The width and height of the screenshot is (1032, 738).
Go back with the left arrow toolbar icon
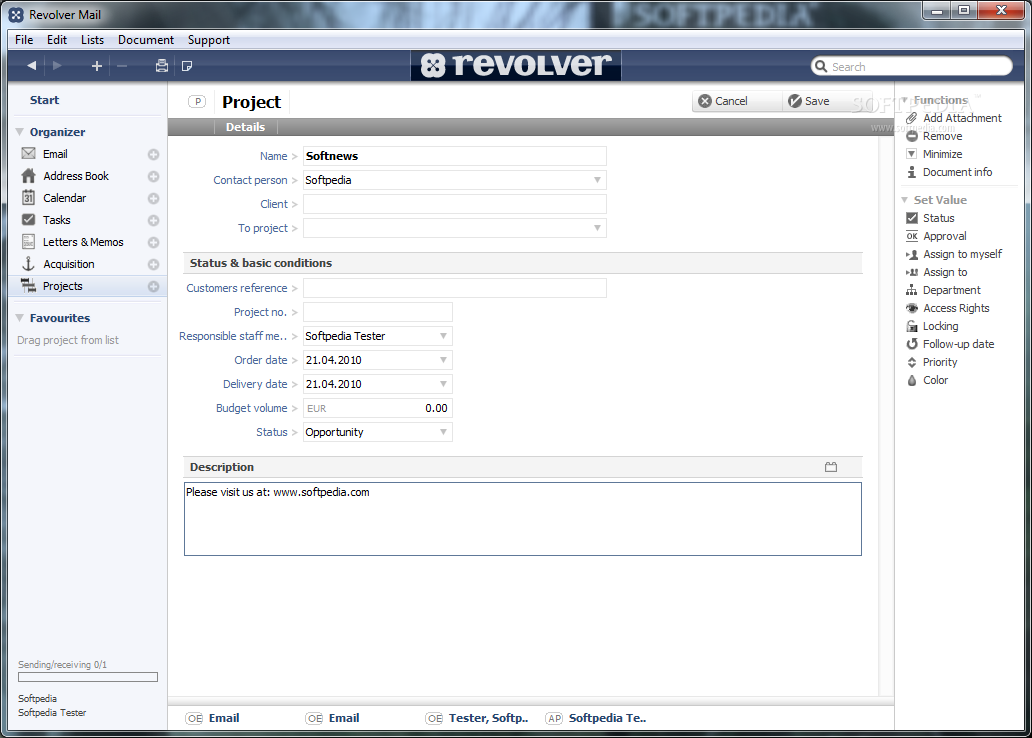(31, 66)
